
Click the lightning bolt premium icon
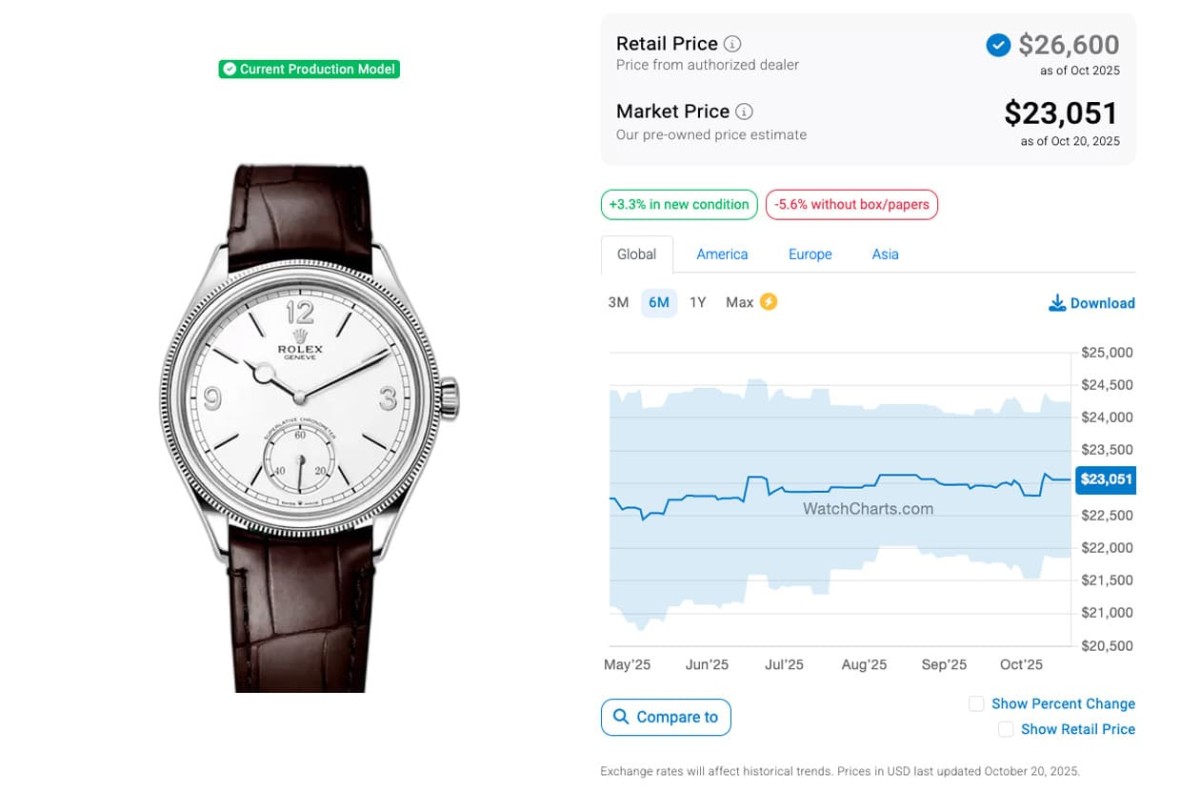(x=768, y=302)
